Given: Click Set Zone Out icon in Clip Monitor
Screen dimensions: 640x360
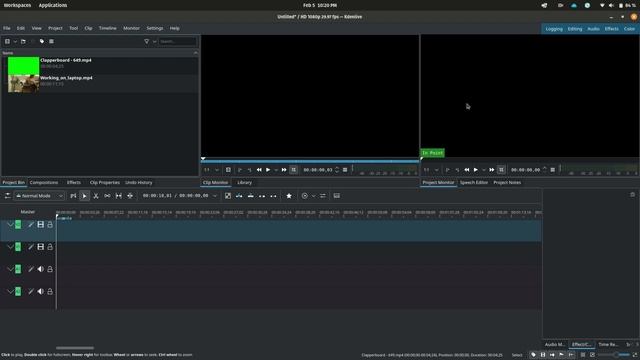Looking at the screenshot, I should pos(249,170).
